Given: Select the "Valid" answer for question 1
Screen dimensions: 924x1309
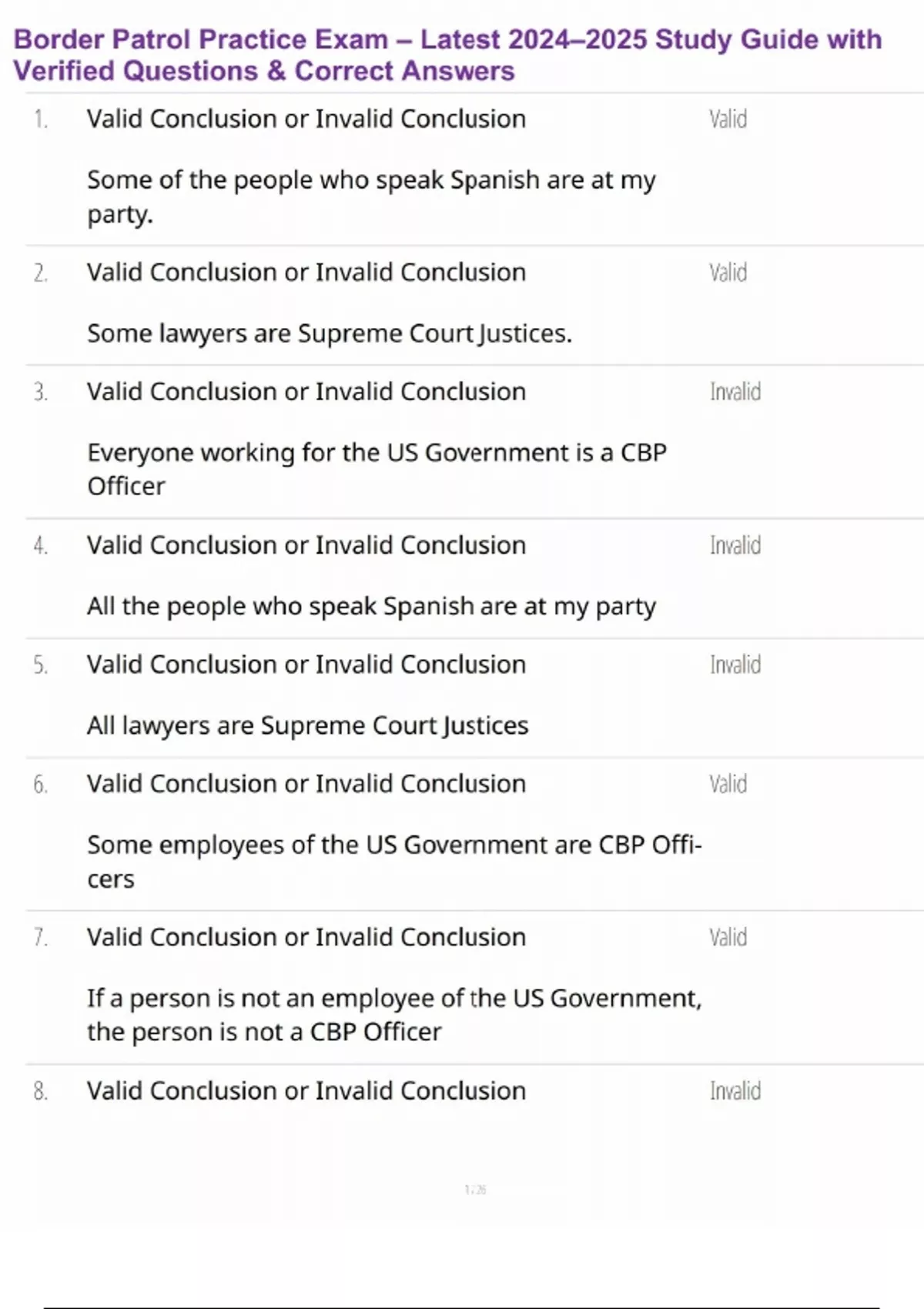Looking at the screenshot, I should click(728, 119).
